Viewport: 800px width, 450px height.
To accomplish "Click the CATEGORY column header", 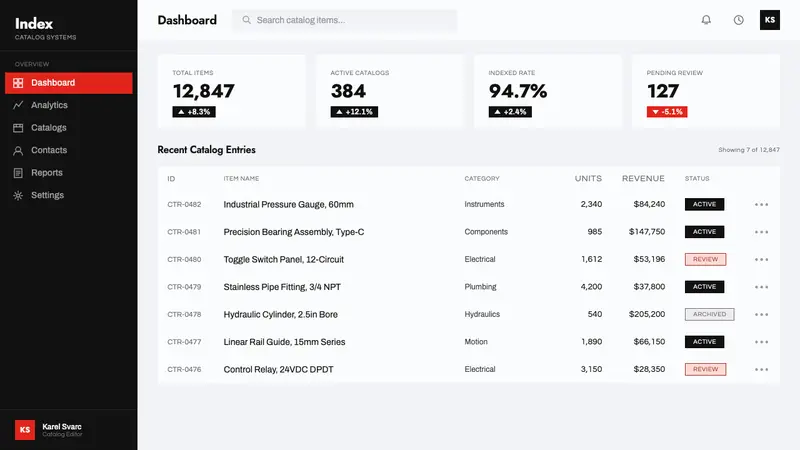I will [x=482, y=179].
